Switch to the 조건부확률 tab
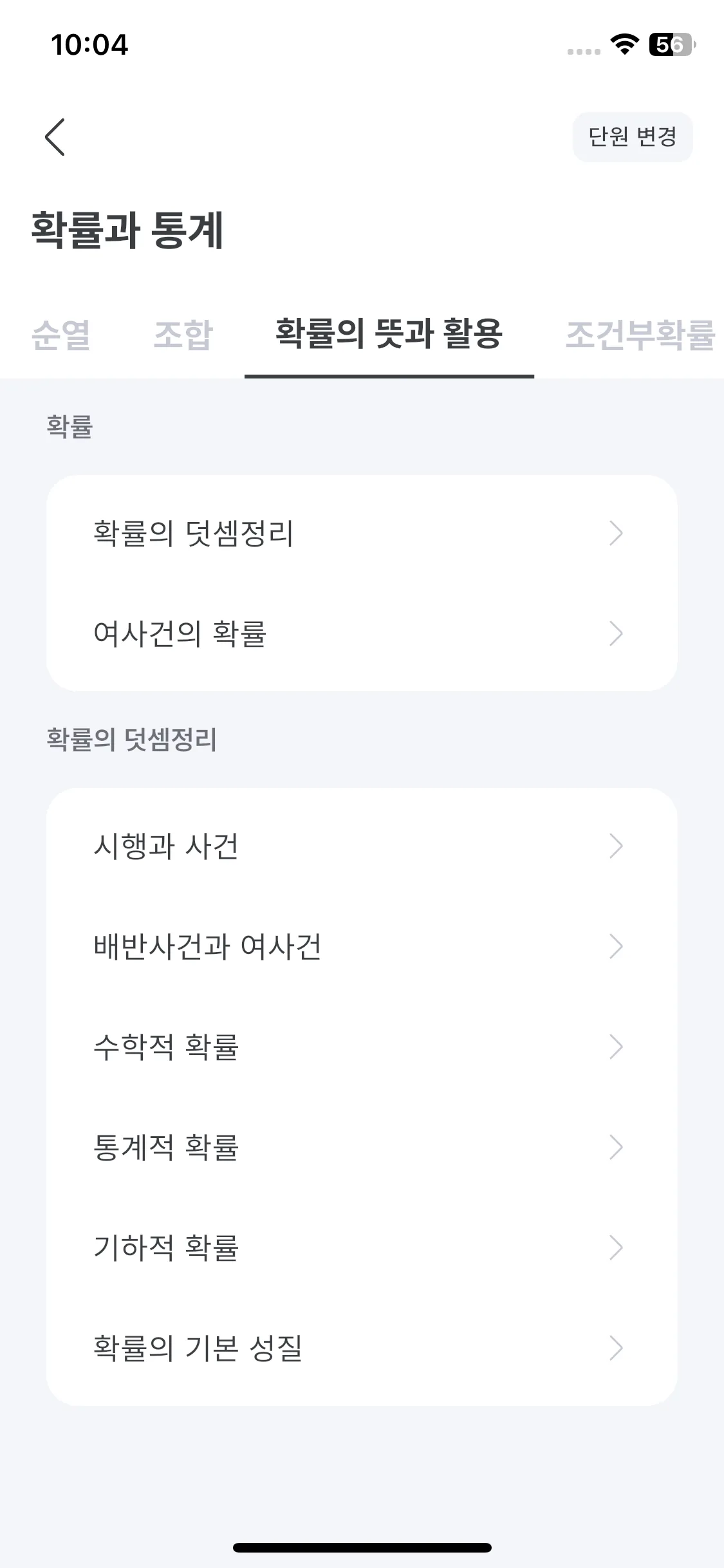The height and width of the screenshot is (1568, 724). [x=640, y=335]
